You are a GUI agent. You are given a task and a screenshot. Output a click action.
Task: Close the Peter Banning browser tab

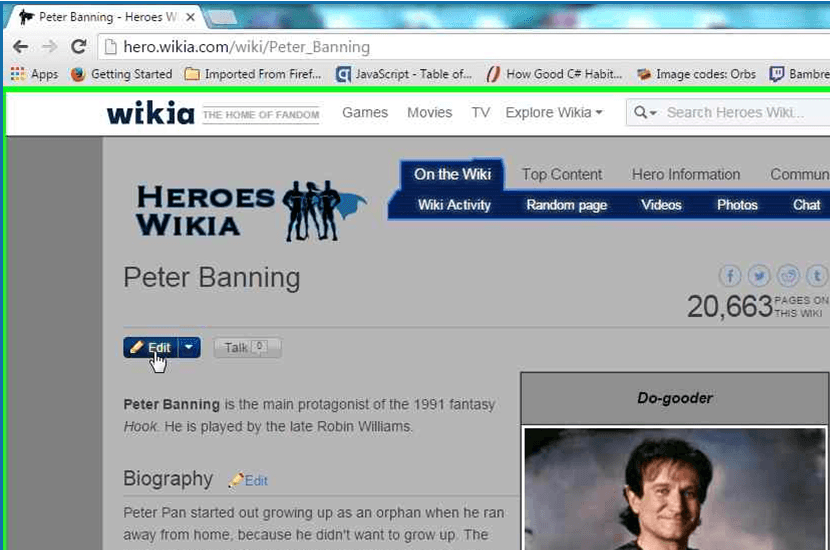tap(191, 17)
